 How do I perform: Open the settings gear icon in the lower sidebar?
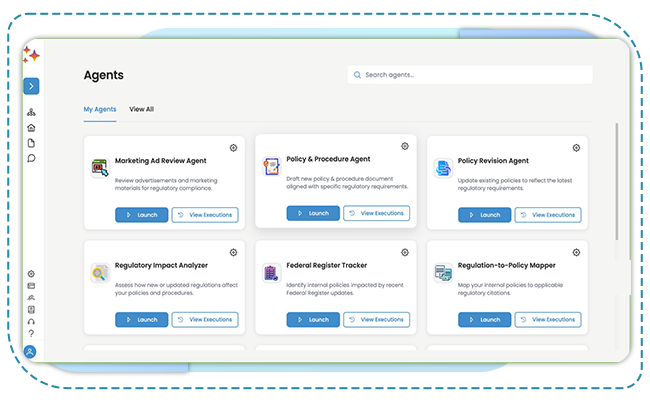[31, 274]
